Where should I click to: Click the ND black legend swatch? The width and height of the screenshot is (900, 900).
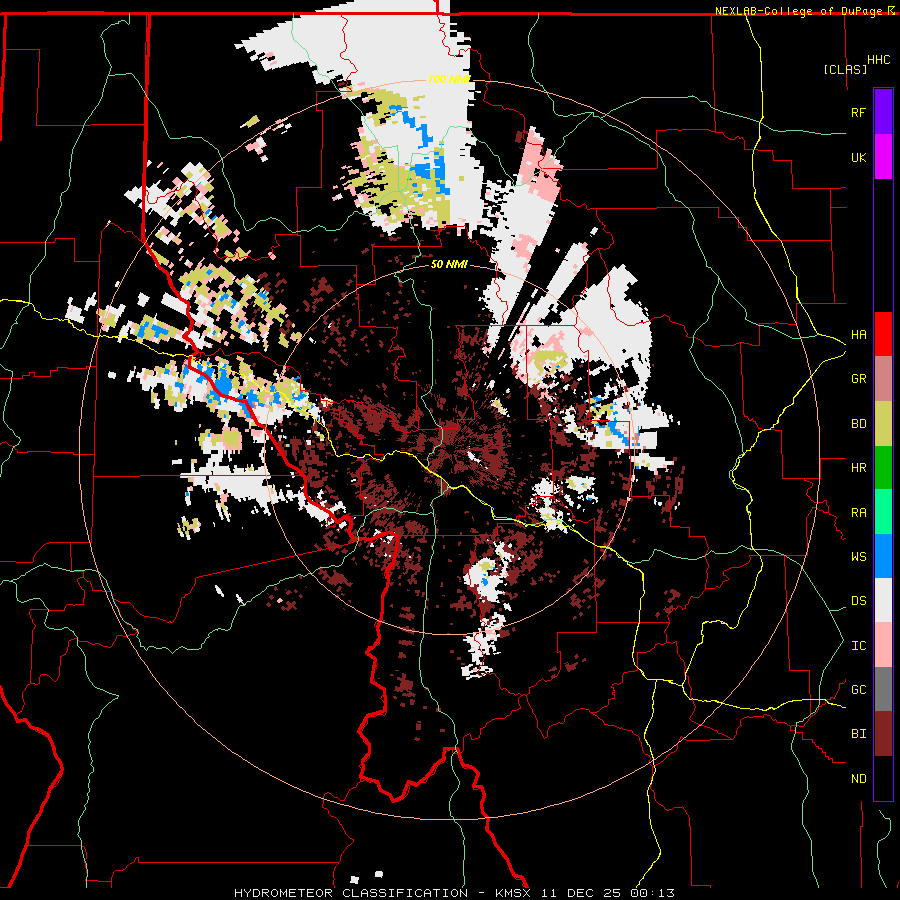(883, 778)
